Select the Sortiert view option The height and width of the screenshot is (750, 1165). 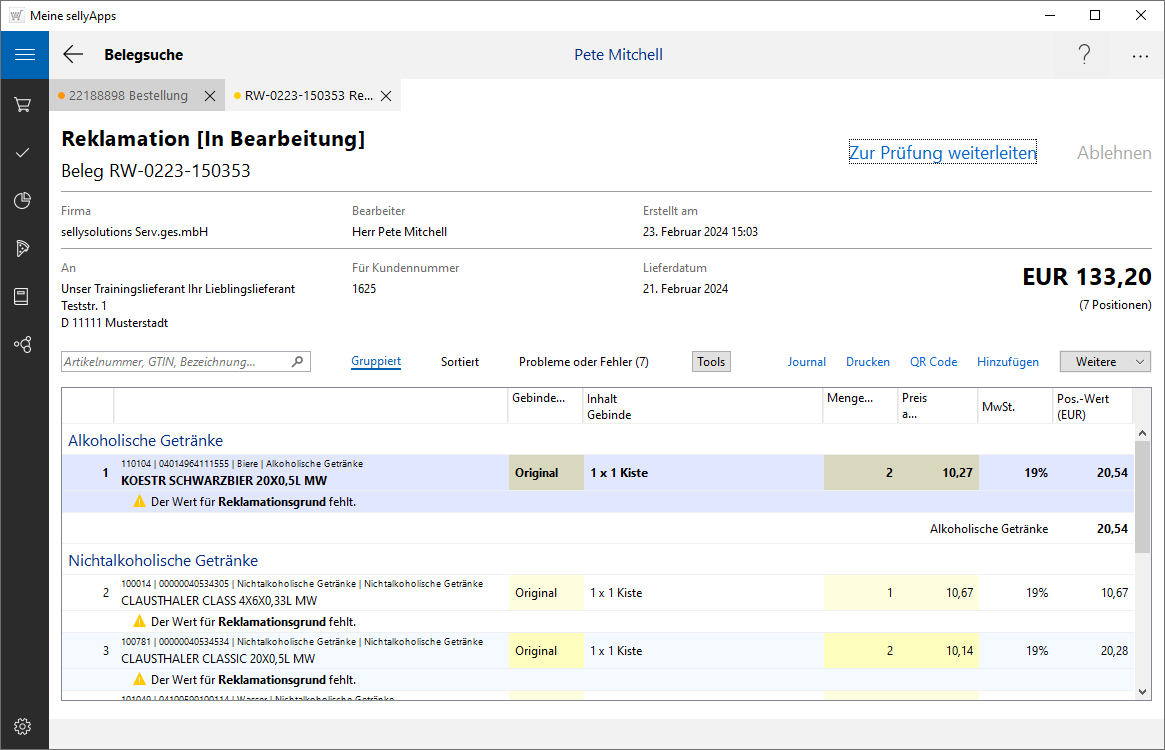pyautogui.click(x=460, y=362)
